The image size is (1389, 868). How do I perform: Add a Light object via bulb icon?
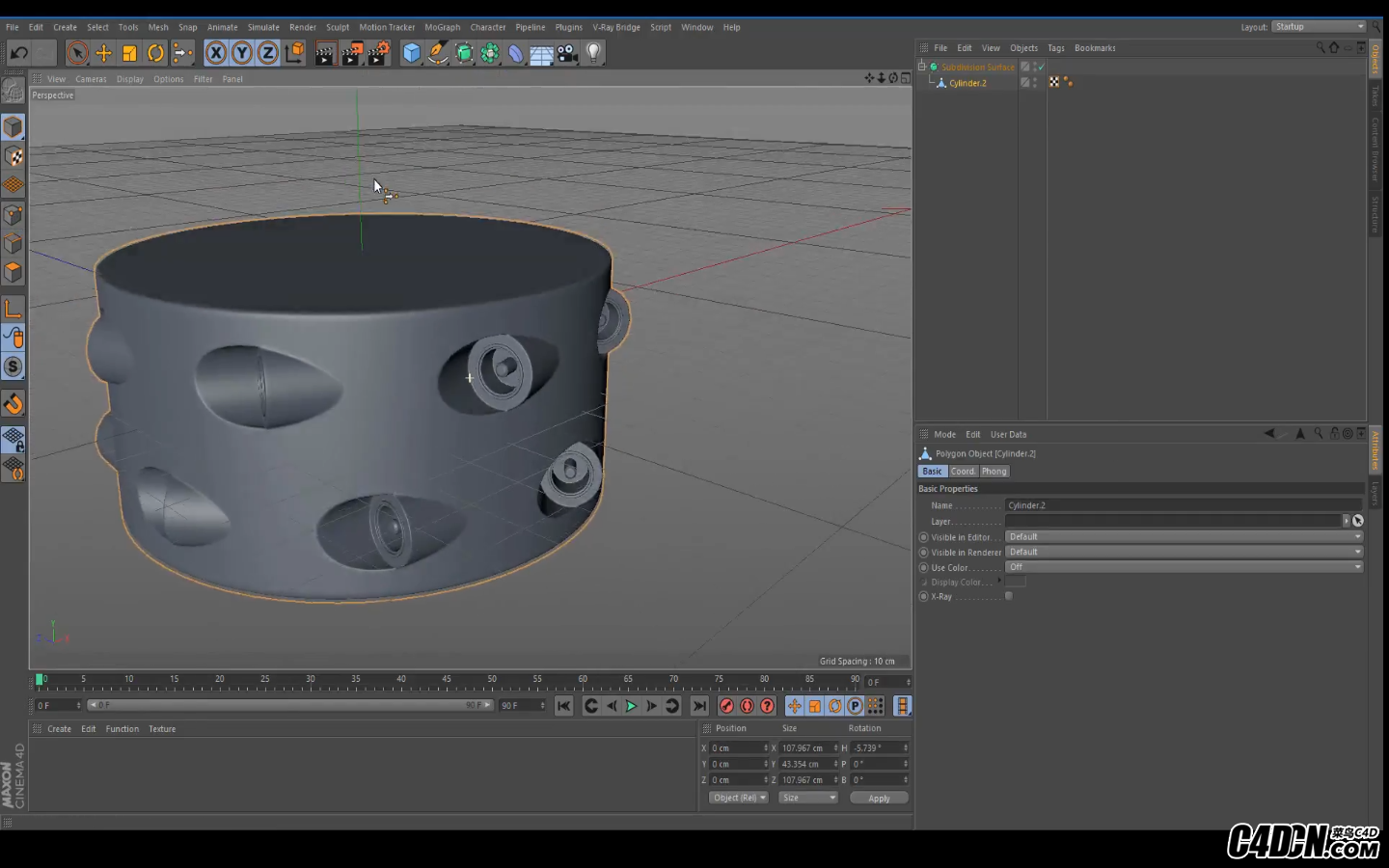594,53
